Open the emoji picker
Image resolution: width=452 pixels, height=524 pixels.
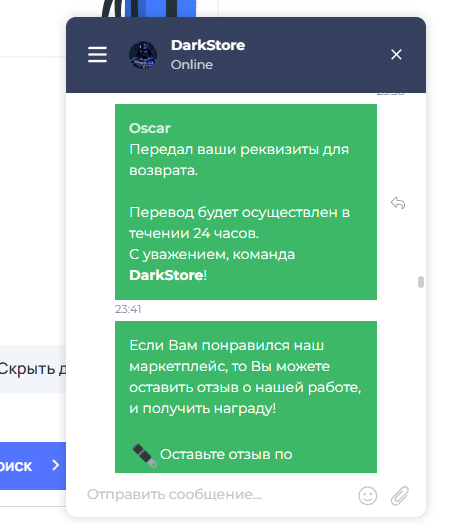click(368, 495)
